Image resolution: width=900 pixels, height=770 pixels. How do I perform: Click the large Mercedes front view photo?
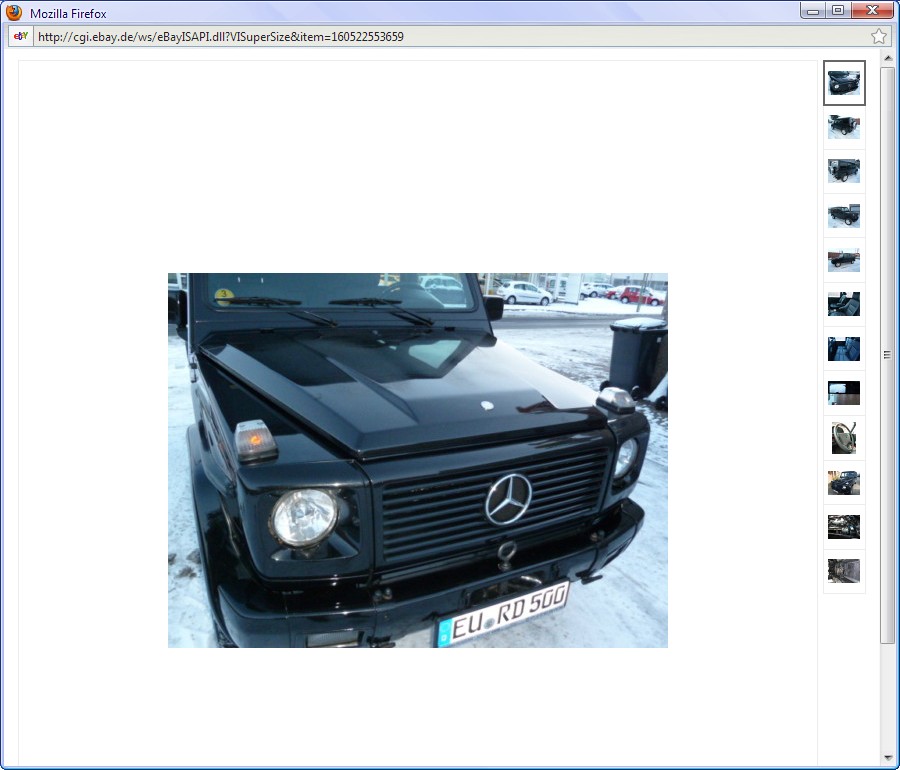(417, 460)
